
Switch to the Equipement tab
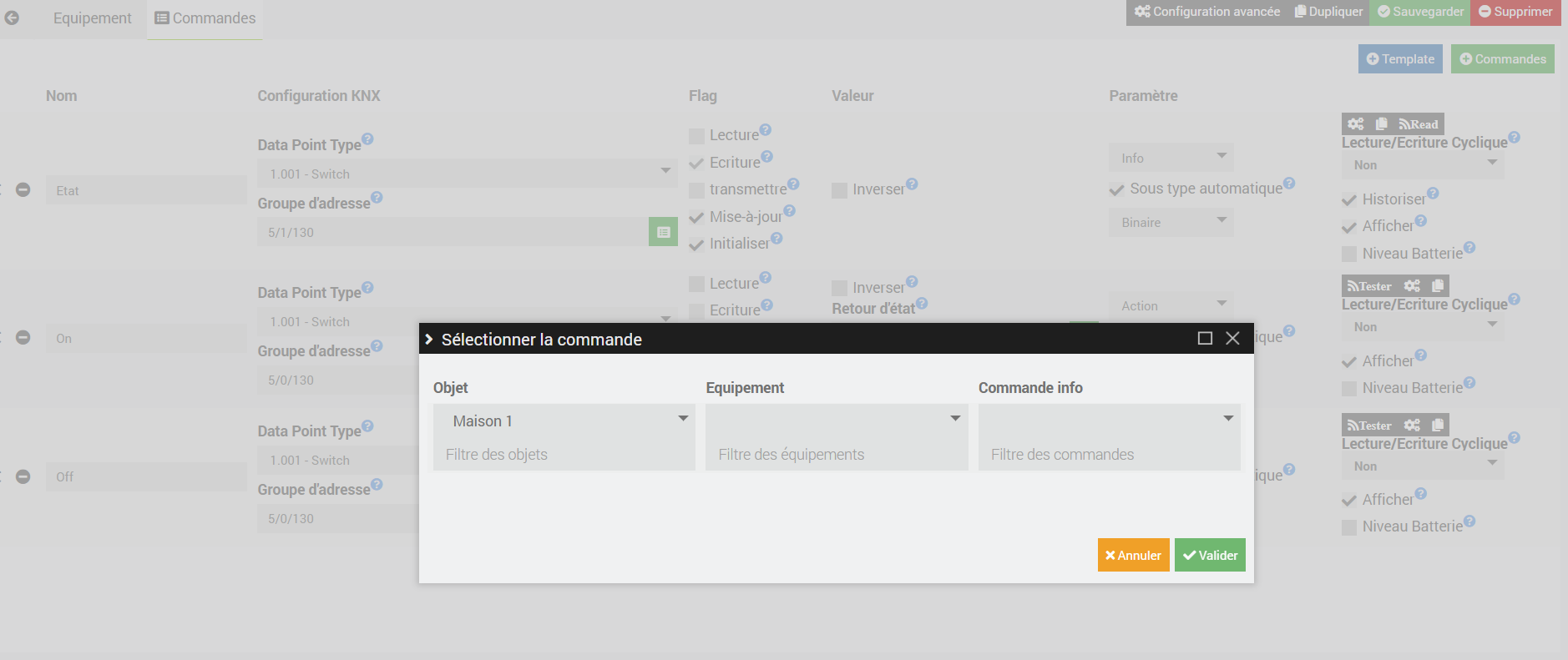click(x=93, y=18)
